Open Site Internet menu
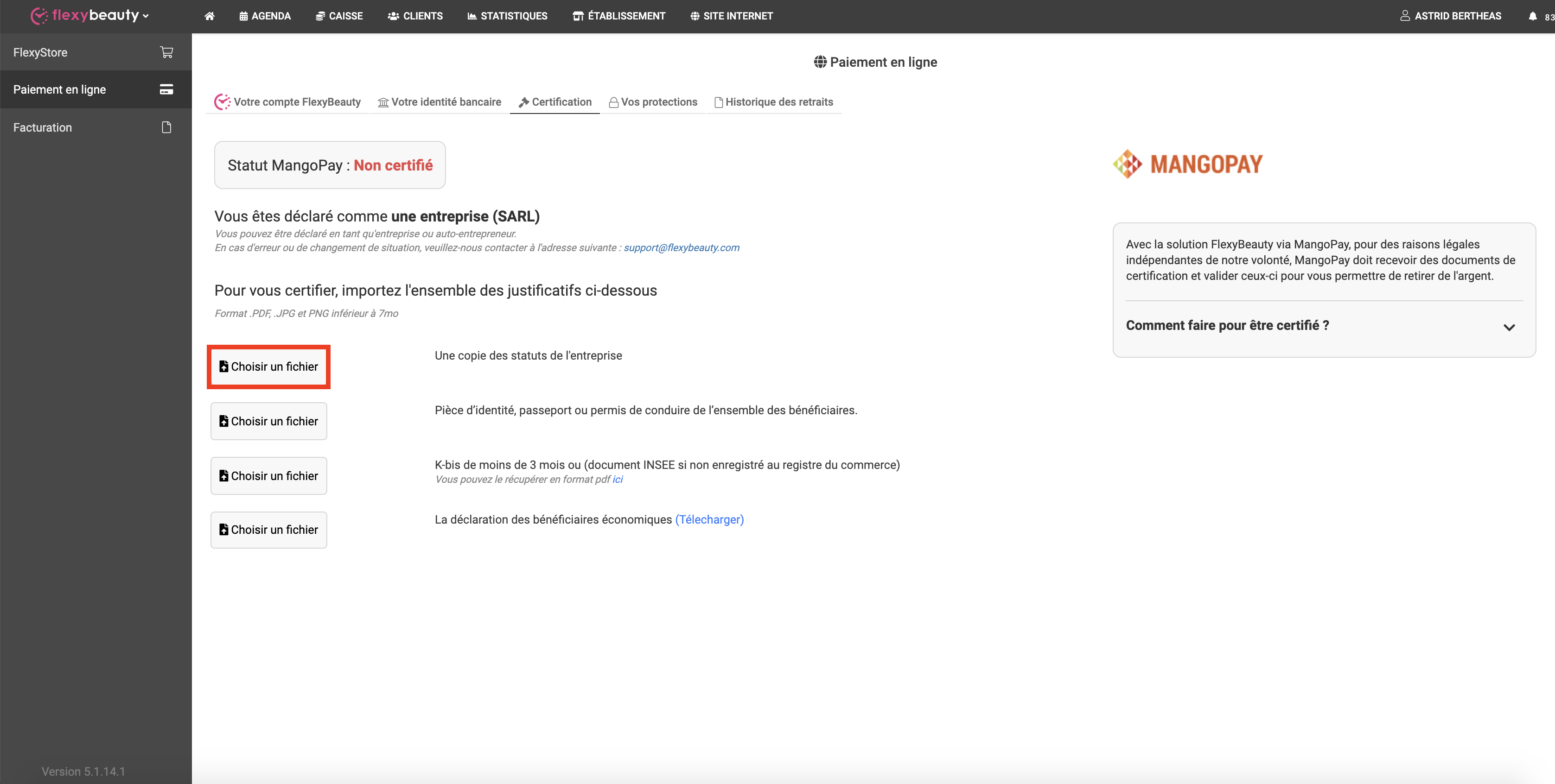 732,16
